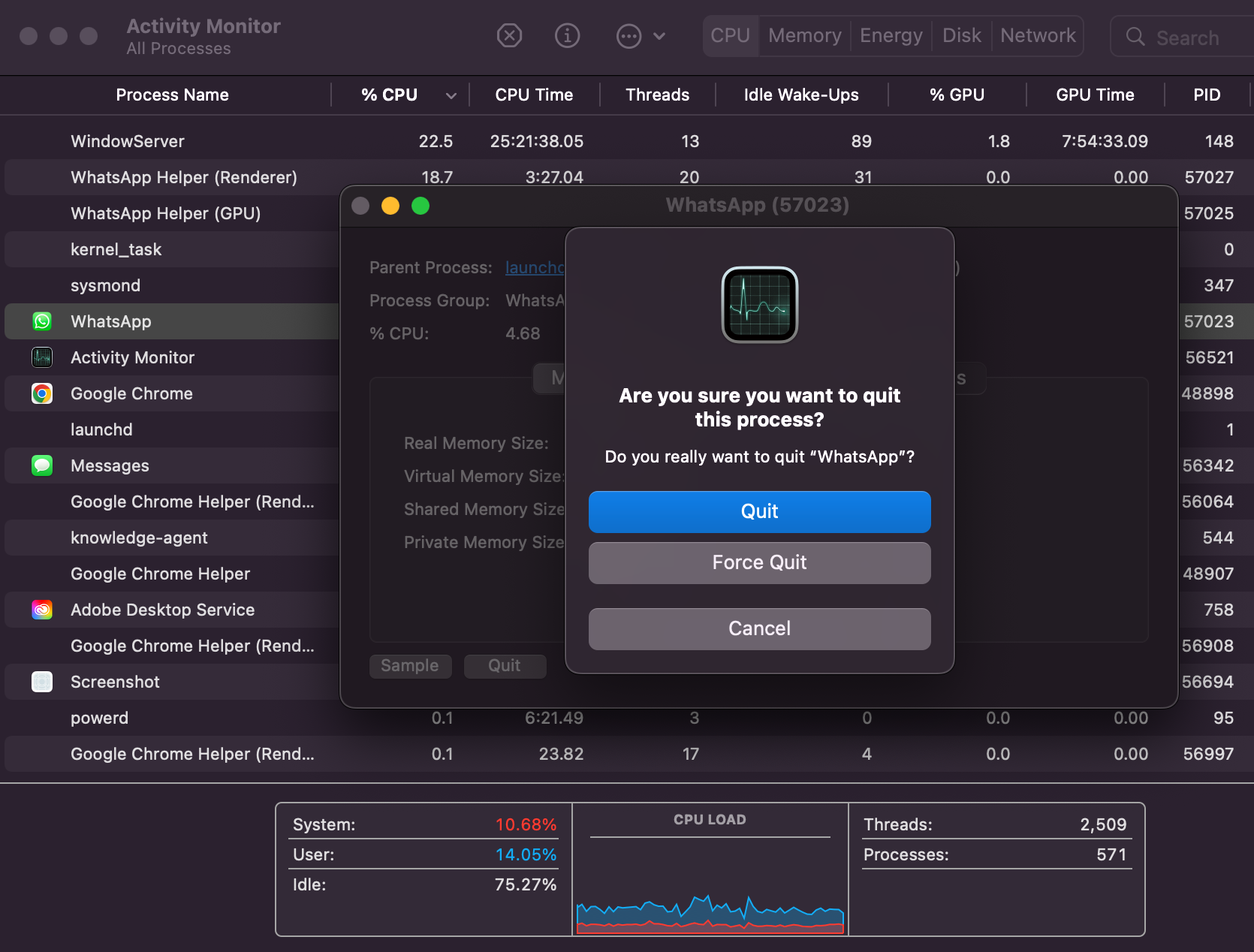Toggle sort order on % CPU column
This screenshot has height=952, width=1254.
point(401,95)
